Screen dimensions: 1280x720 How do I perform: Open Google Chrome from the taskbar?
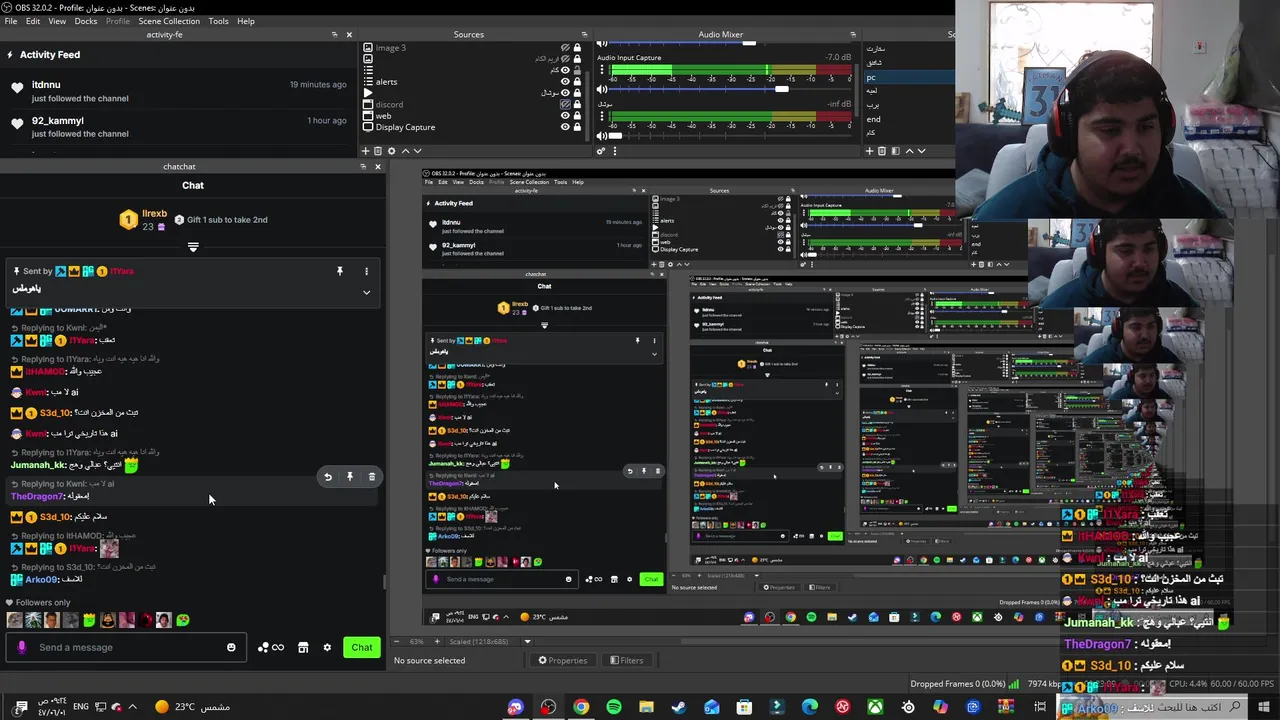[x=581, y=707]
